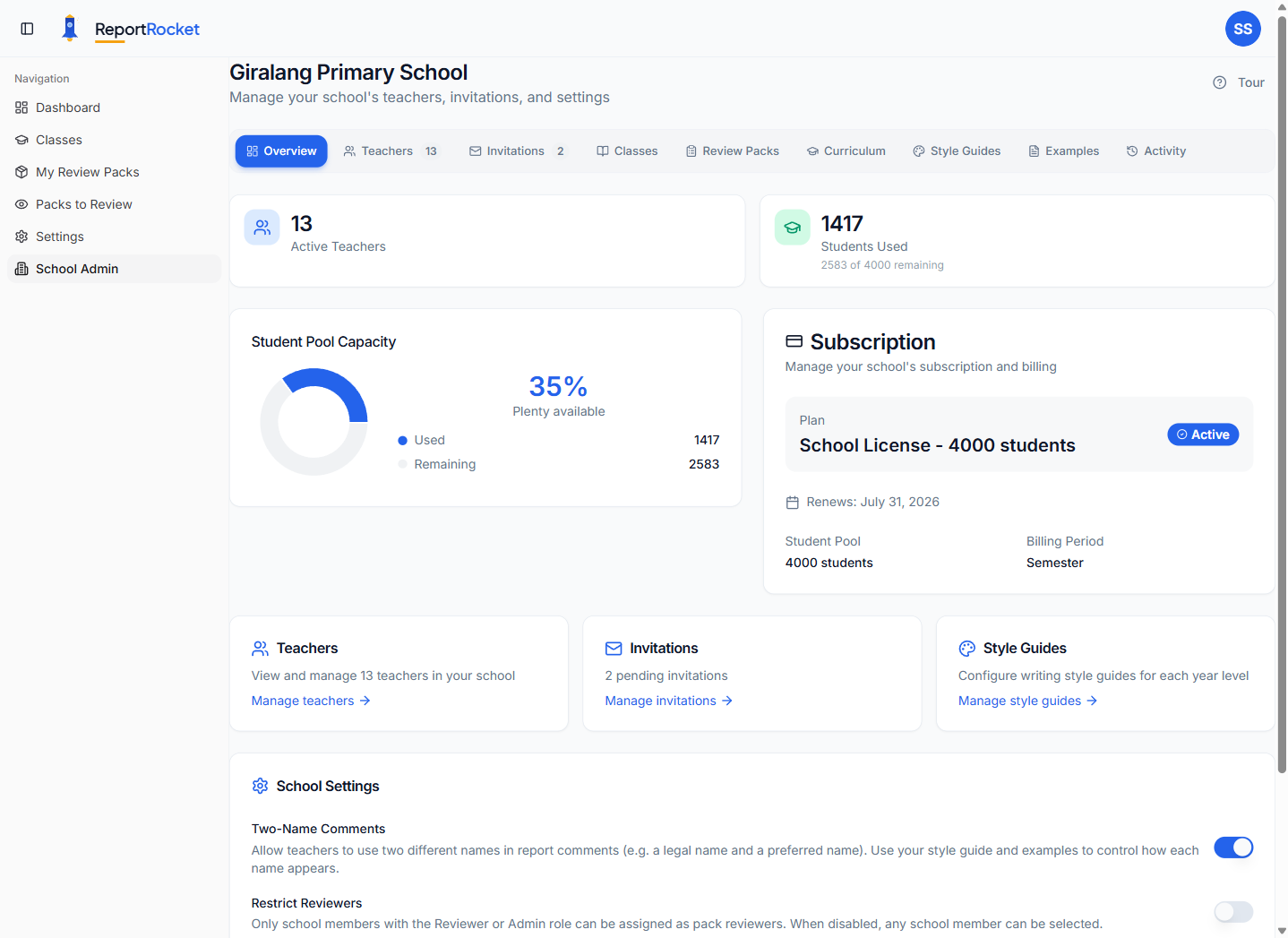Collapse the navigation sidebar panel
This screenshot has height=938, width=1288.
pyautogui.click(x=27, y=28)
